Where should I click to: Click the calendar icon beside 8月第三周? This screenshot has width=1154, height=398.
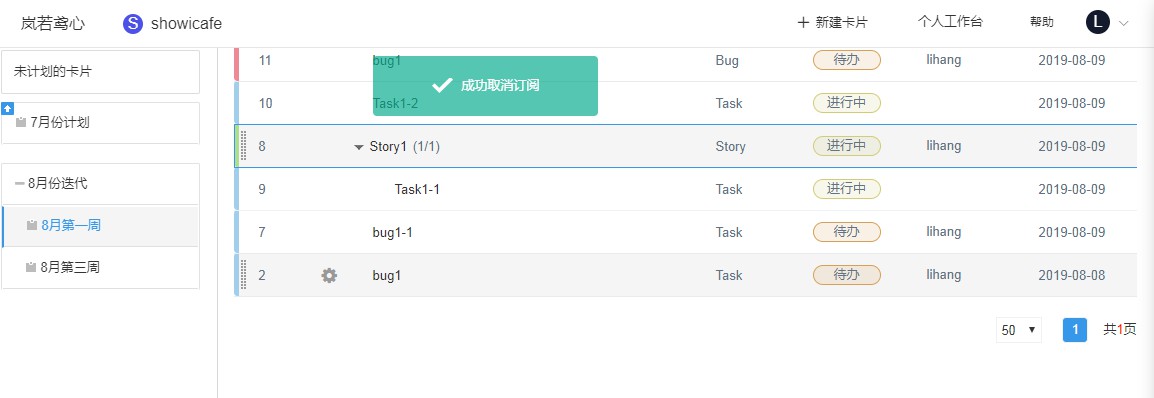coord(31,268)
